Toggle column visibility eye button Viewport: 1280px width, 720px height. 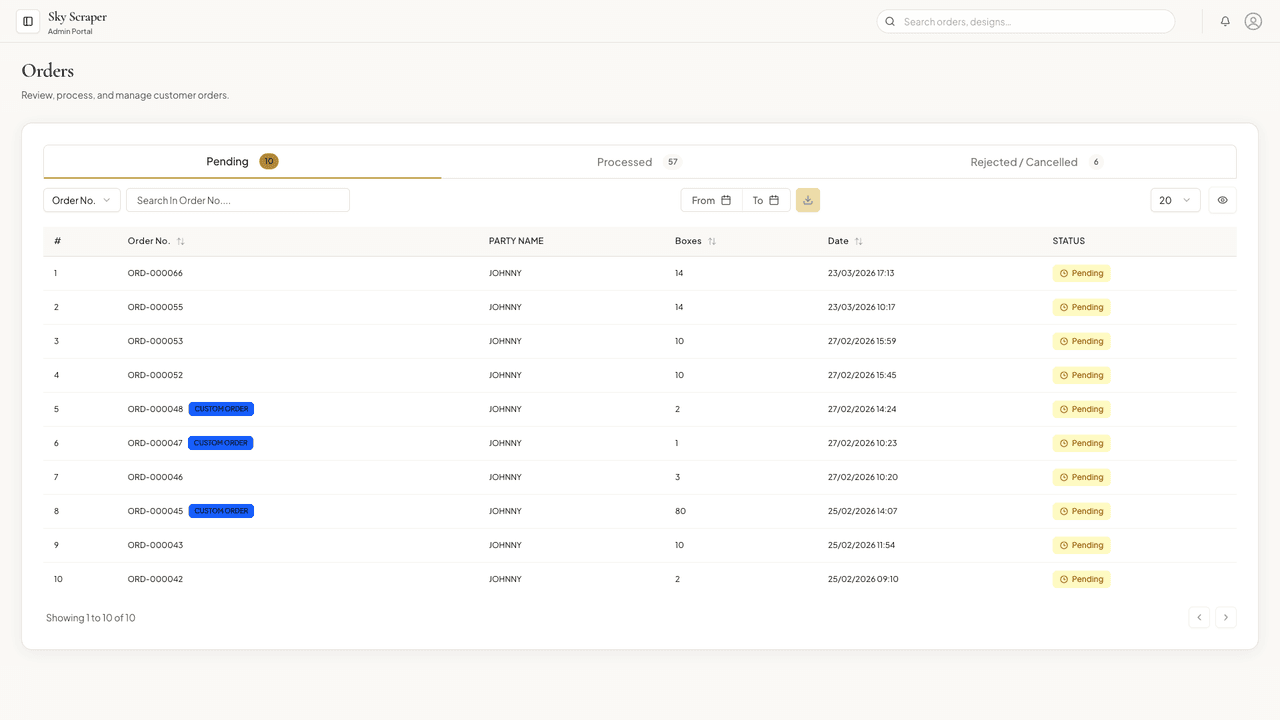pos(1222,200)
